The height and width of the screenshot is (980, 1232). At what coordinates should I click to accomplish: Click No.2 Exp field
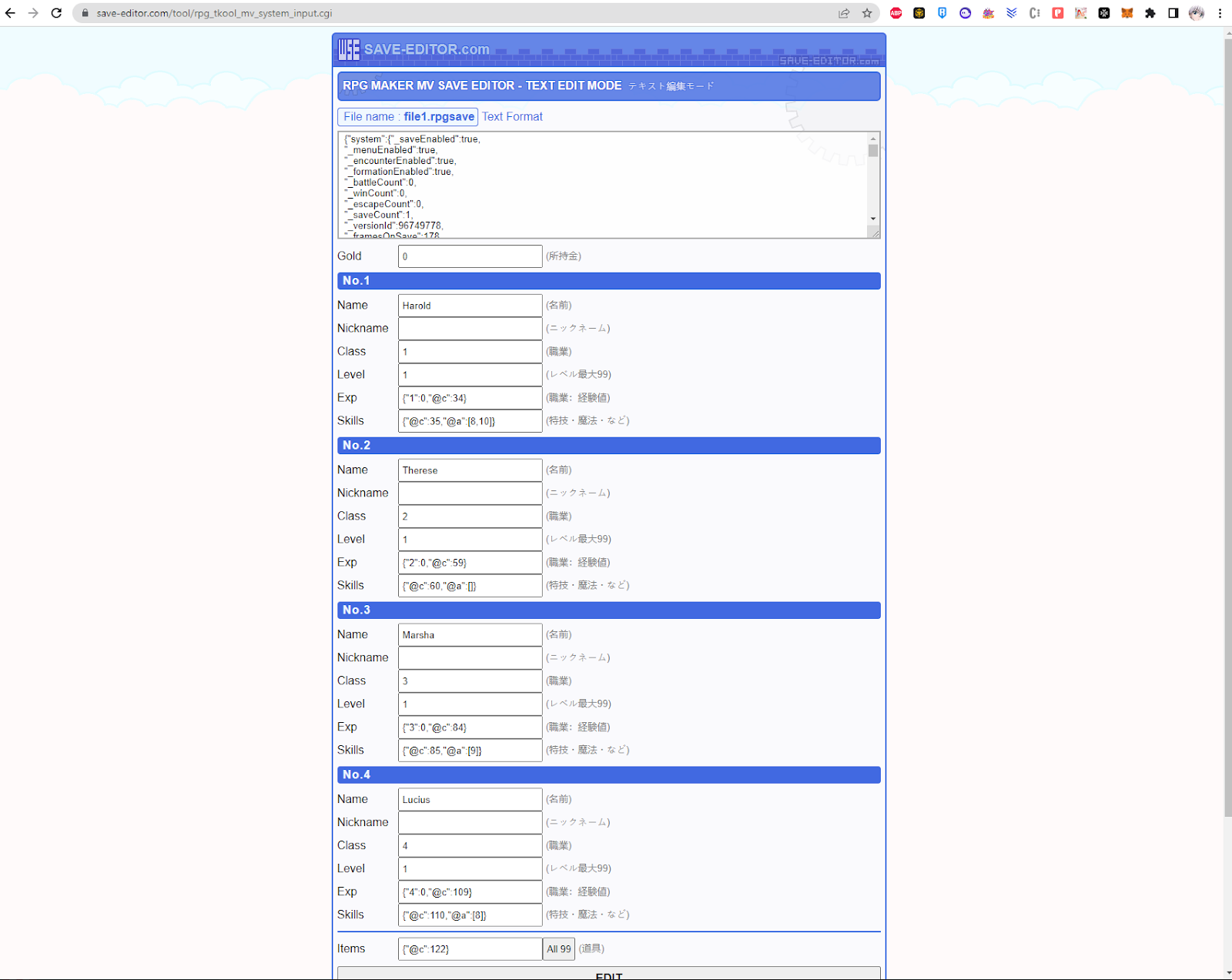470,563
